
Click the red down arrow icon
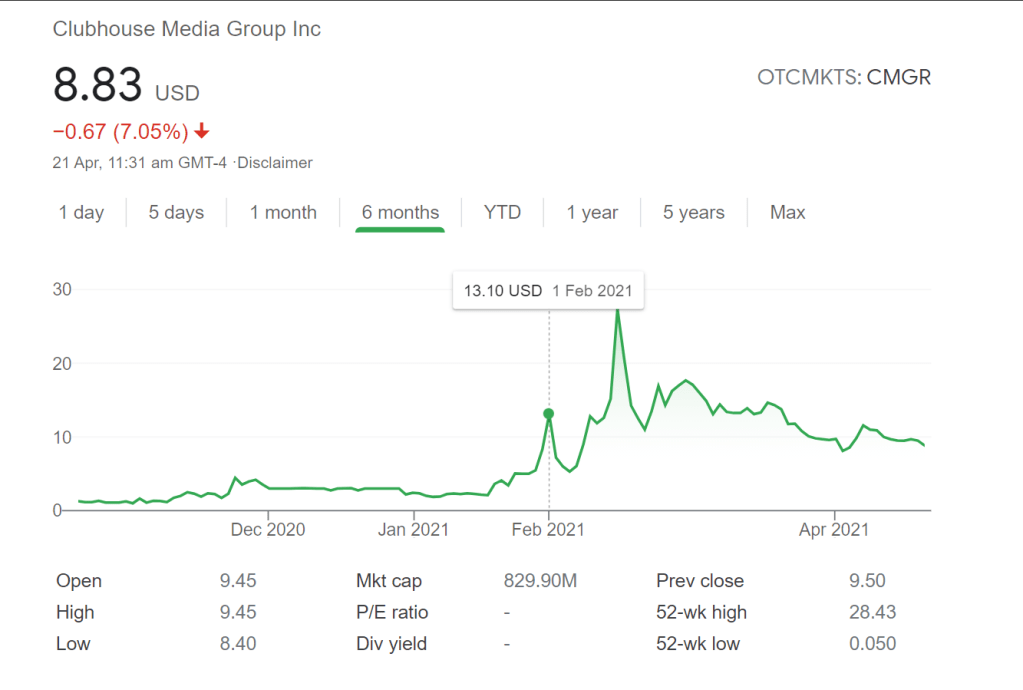202,131
